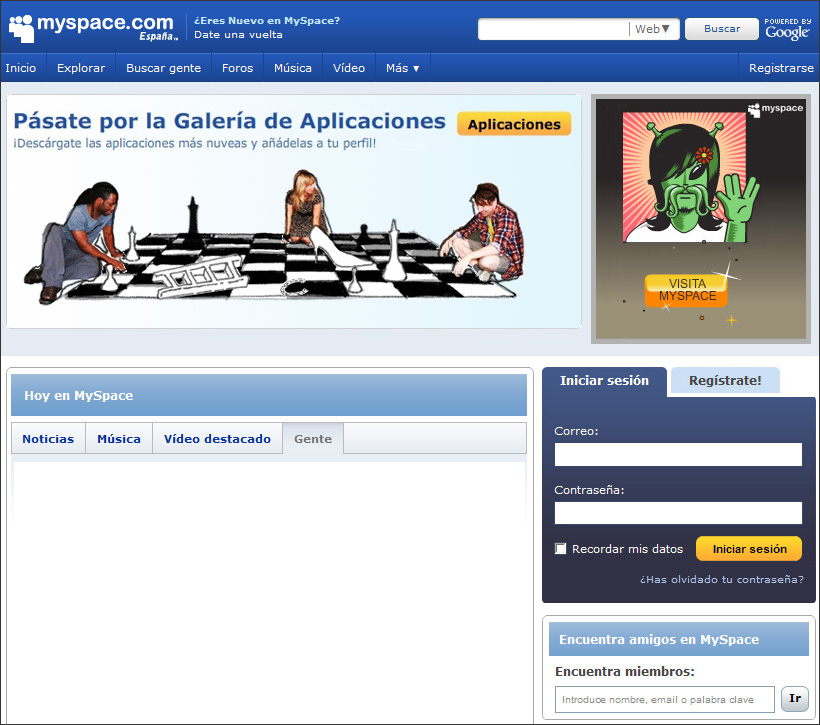Click the Powered by Google logo
The height and width of the screenshot is (725, 820).
click(x=787, y=28)
